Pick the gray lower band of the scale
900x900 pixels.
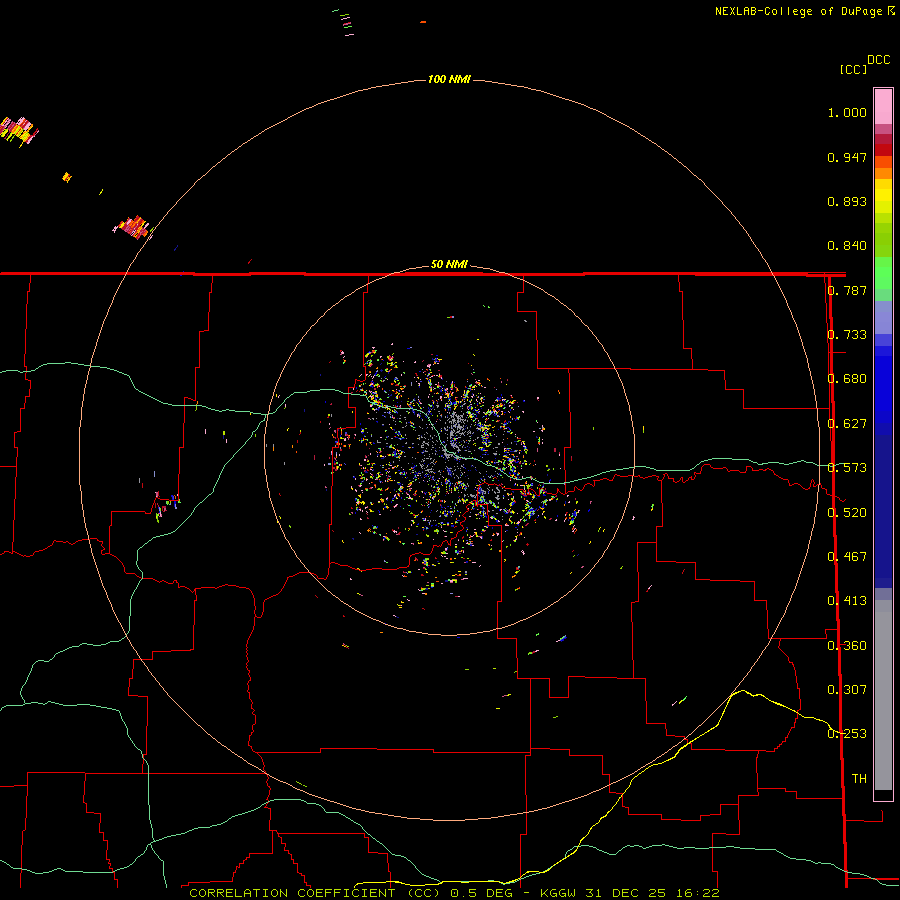(883, 695)
